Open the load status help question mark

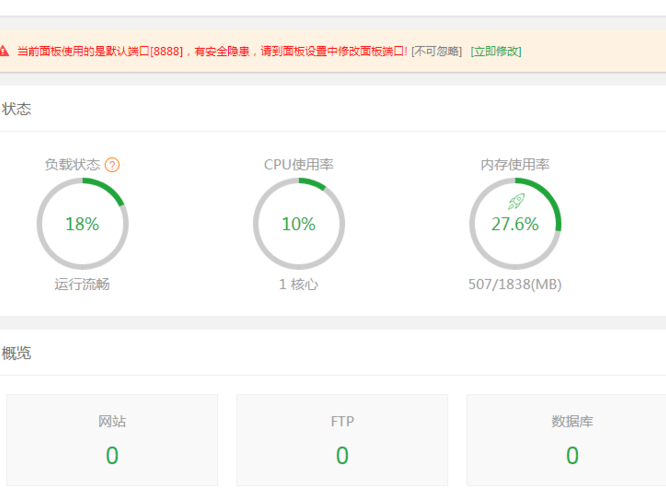pyautogui.click(x=112, y=165)
